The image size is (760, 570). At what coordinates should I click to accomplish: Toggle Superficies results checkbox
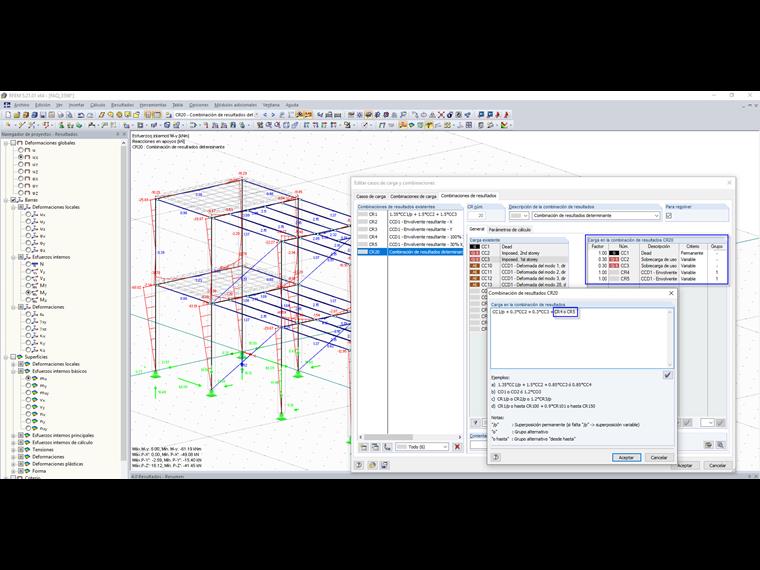[x=13, y=357]
